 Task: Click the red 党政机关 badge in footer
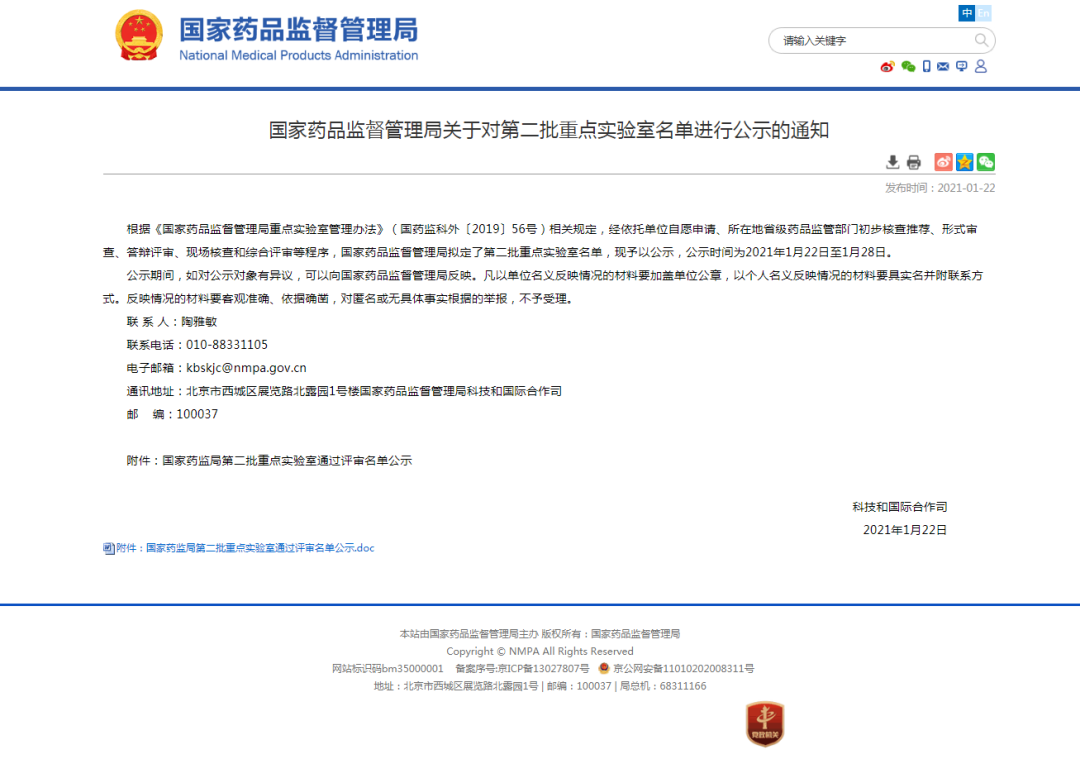(764, 724)
